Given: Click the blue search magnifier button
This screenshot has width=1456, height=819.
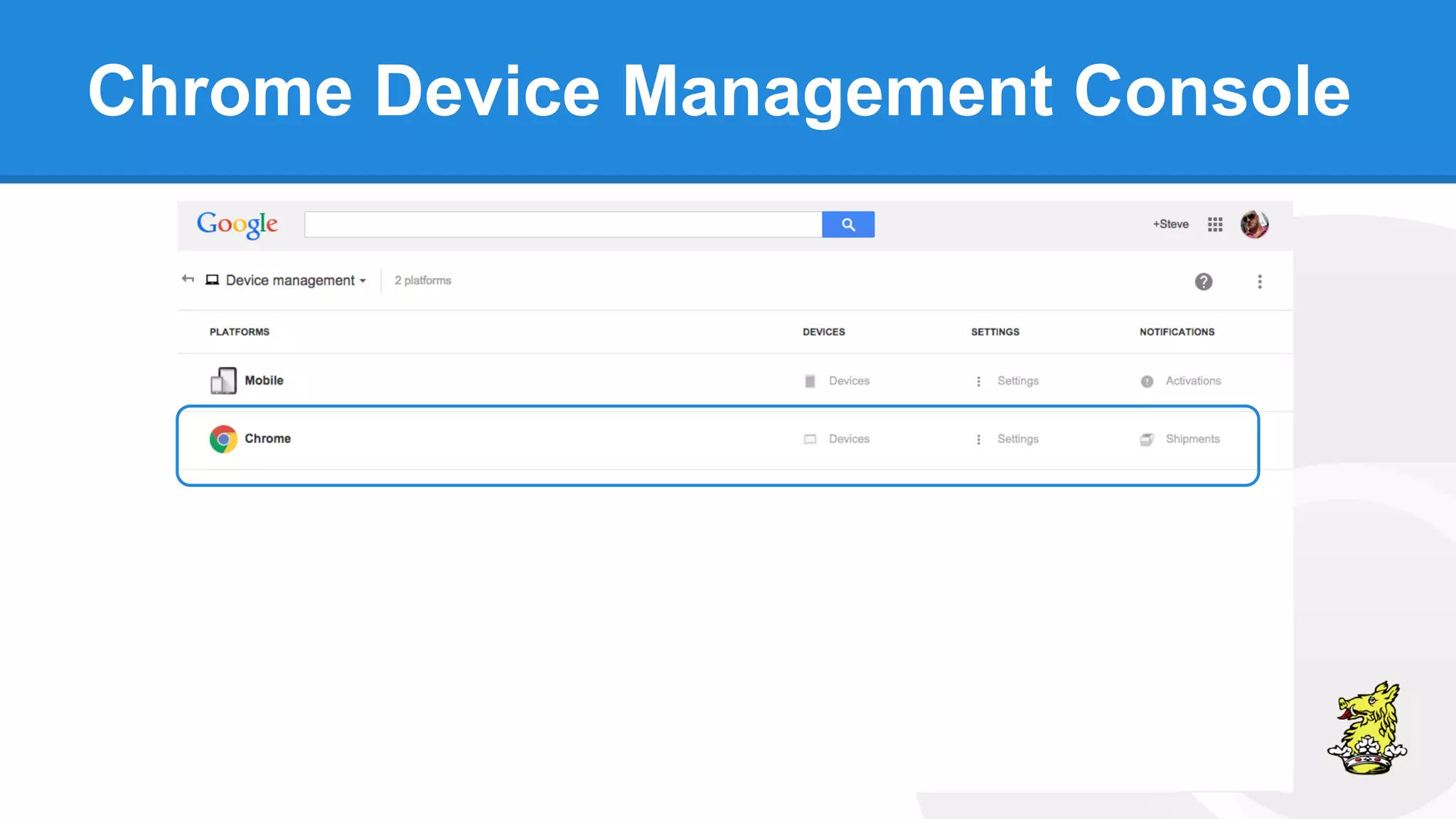Looking at the screenshot, I should (848, 225).
